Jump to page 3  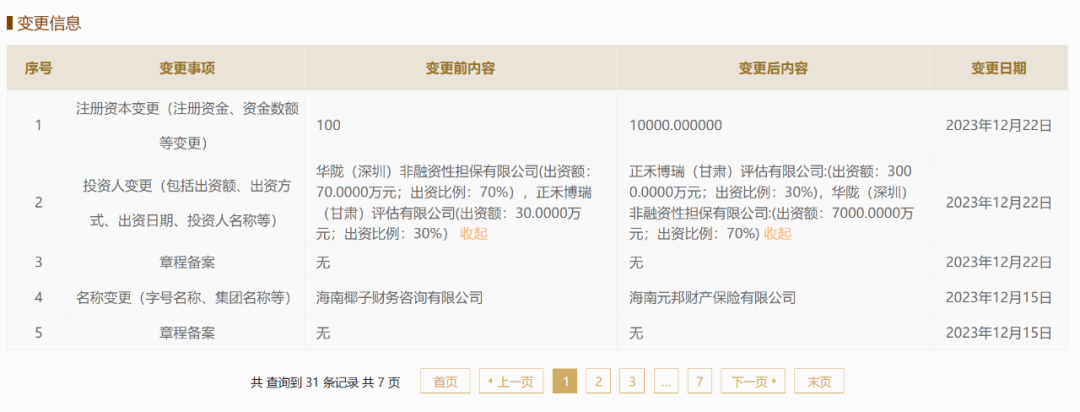tap(632, 381)
